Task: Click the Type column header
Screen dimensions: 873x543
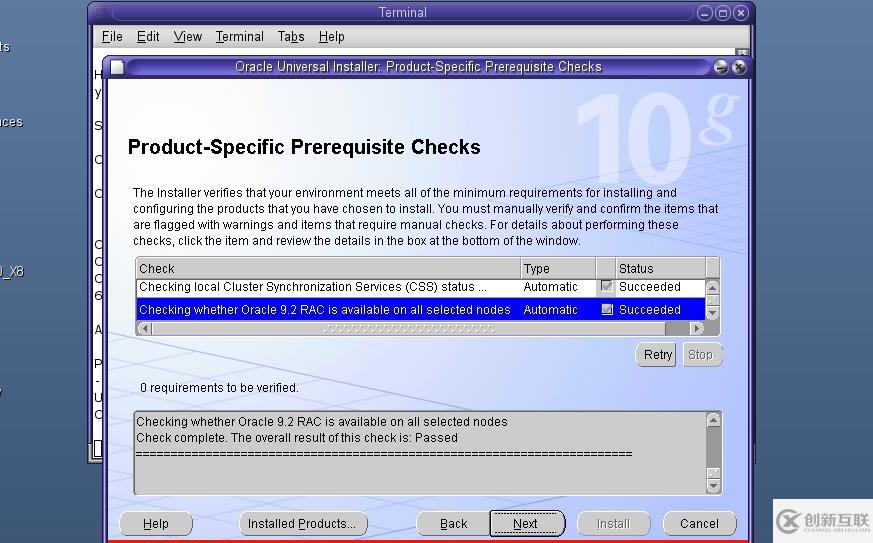Action: pyautogui.click(x=558, y=268)
